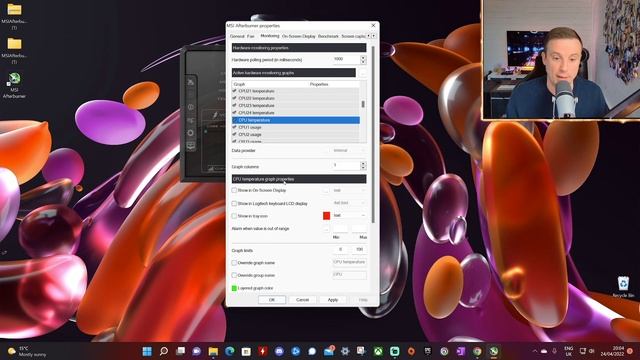The height and width of the screenshot is (360, 640).
Task: Click the Apply button
Action: [x=333, y=300]
